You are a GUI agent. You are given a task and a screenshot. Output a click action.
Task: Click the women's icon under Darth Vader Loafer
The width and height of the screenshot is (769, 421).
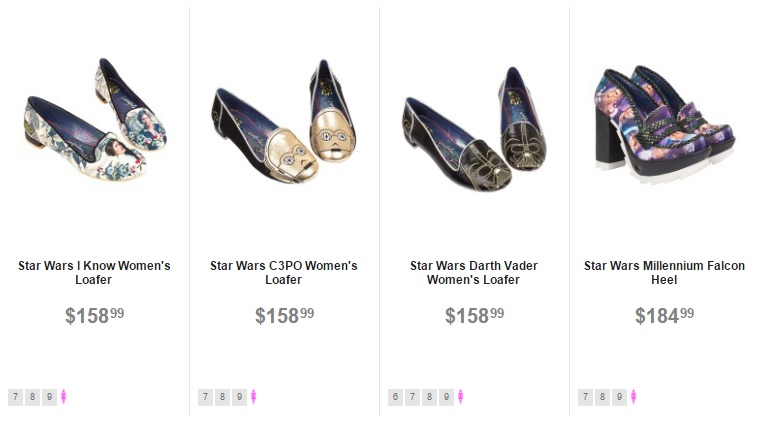(x=461, y=397)
